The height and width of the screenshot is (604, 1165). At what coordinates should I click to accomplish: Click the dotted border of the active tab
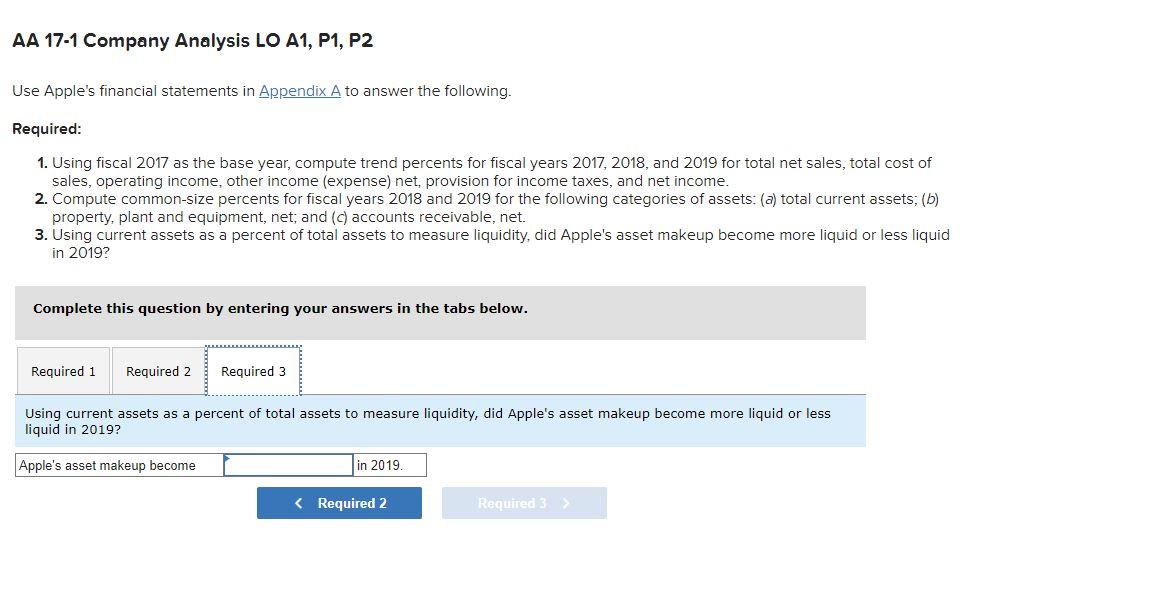point(253,348)
